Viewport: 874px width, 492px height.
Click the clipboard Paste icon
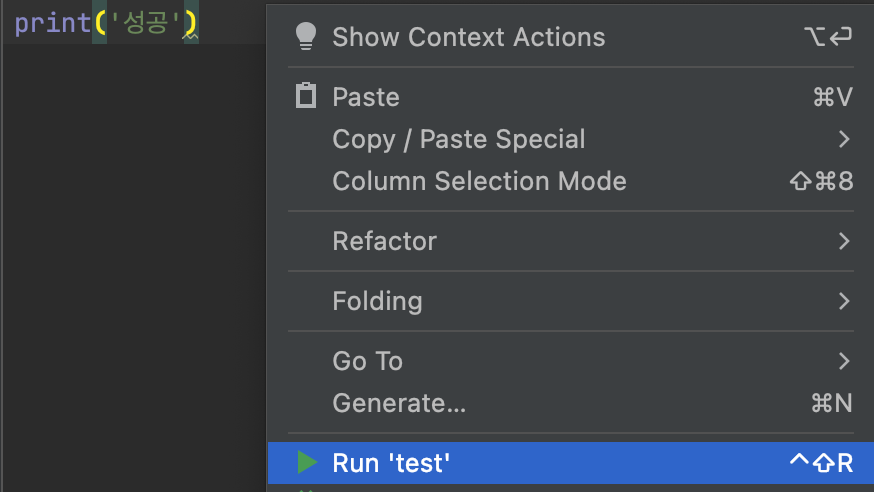point(306,97)
